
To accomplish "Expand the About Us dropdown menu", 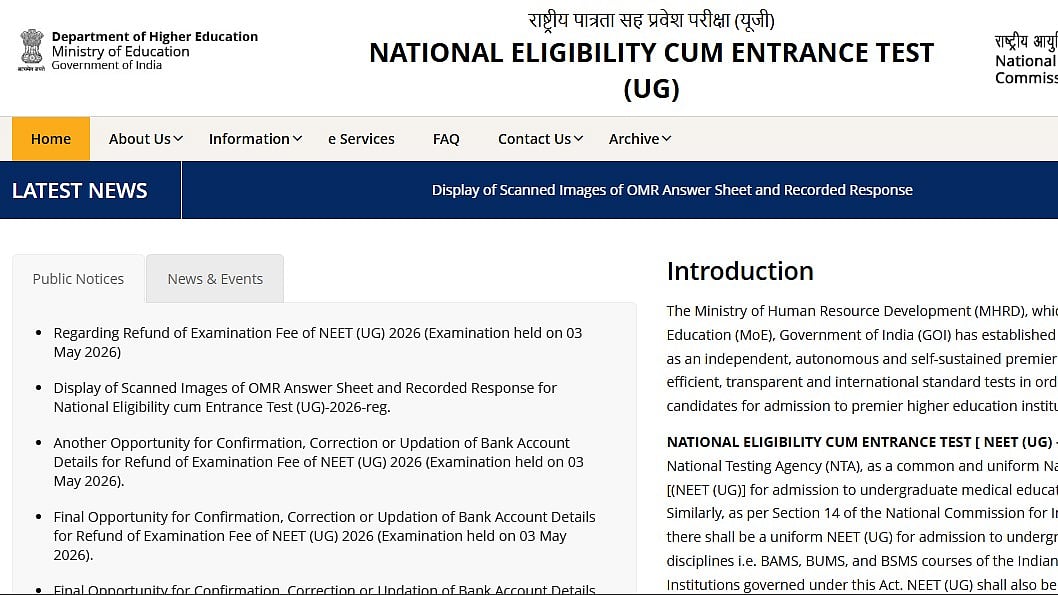I will pos(146,139).
